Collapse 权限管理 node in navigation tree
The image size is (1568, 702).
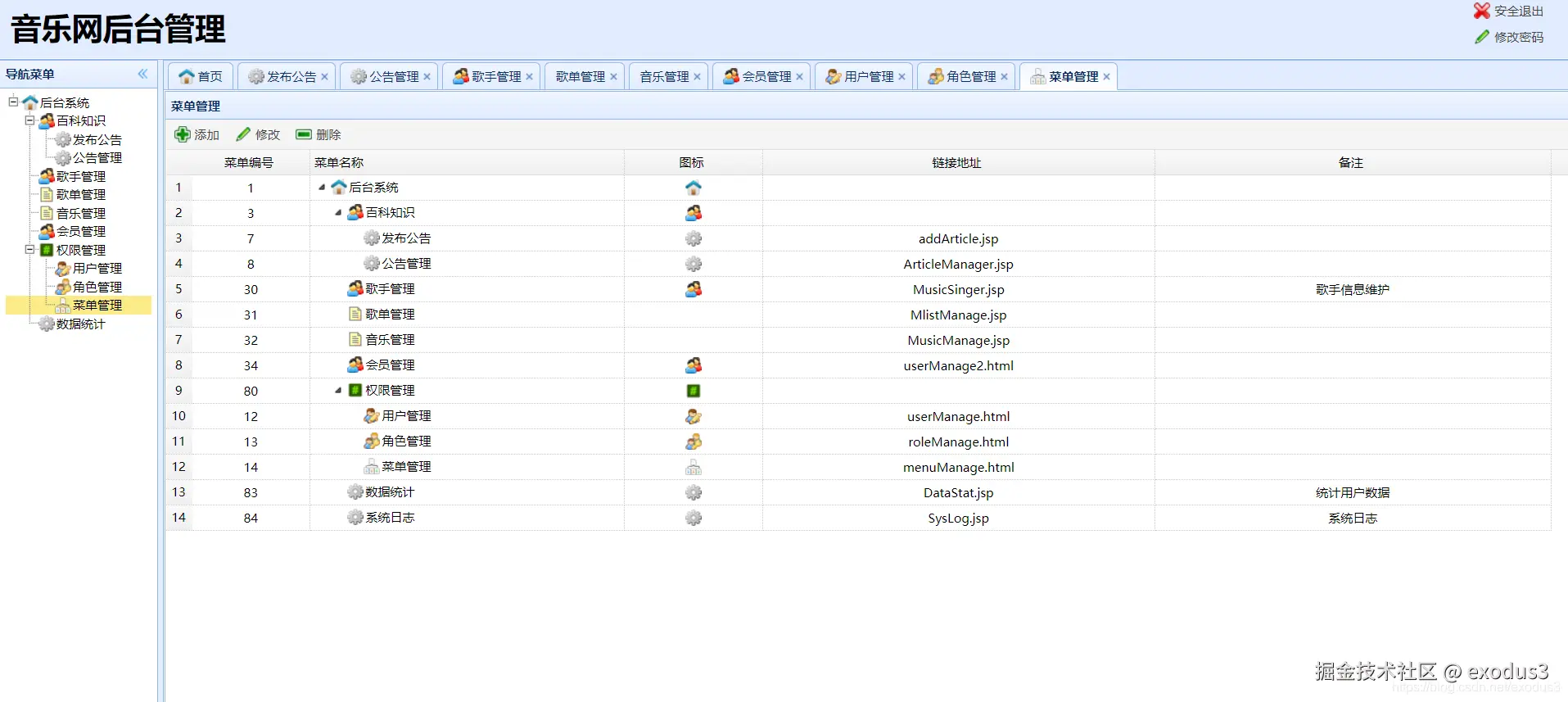pyautogui.click(x=30, y=250)
